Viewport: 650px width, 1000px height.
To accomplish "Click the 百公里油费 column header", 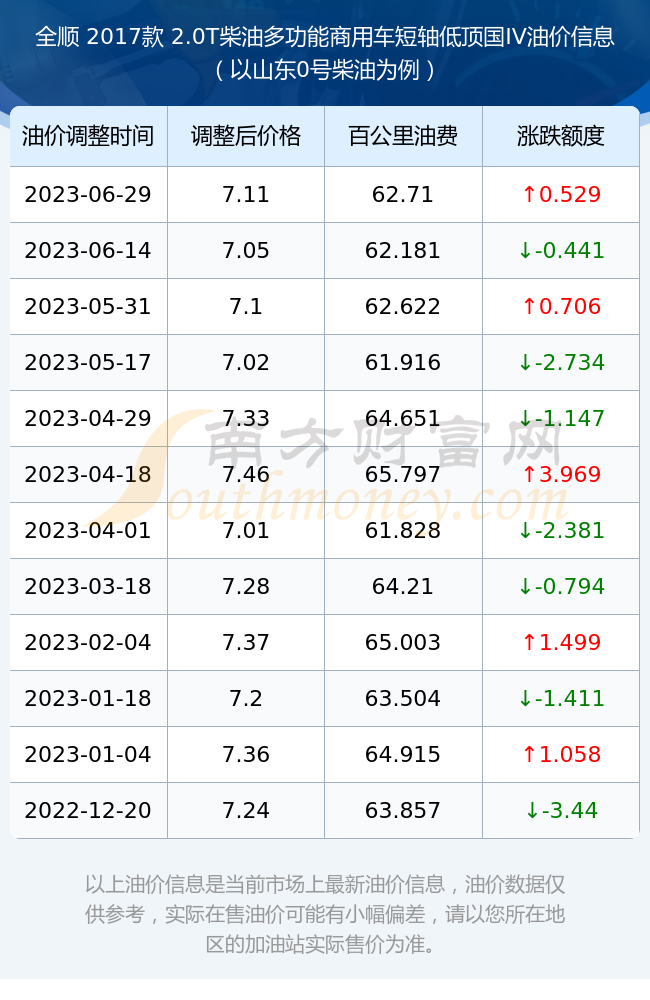I will click(403, 136).
